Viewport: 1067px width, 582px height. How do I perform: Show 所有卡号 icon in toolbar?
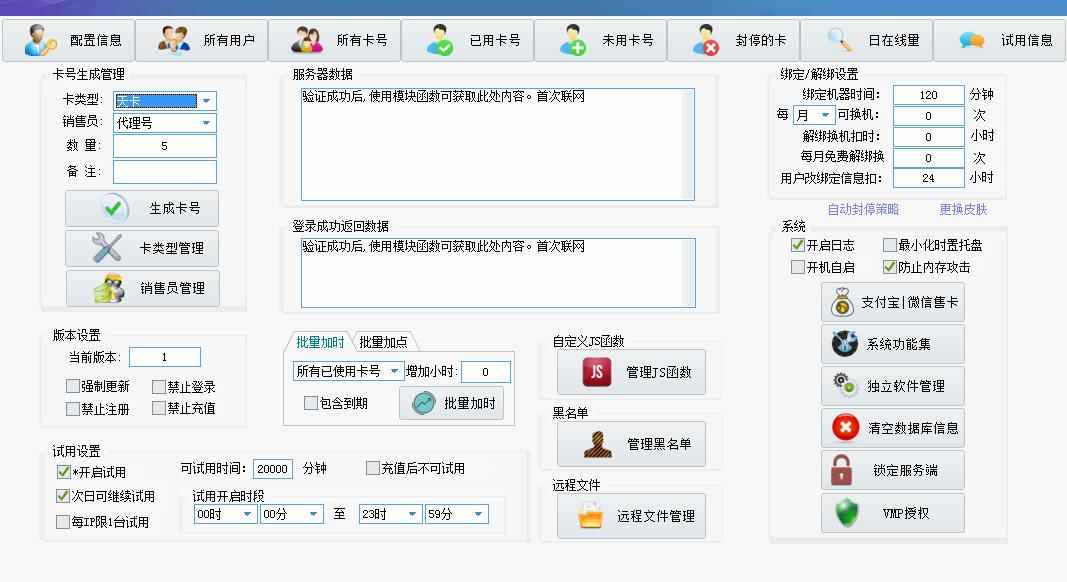pos(307,39)
